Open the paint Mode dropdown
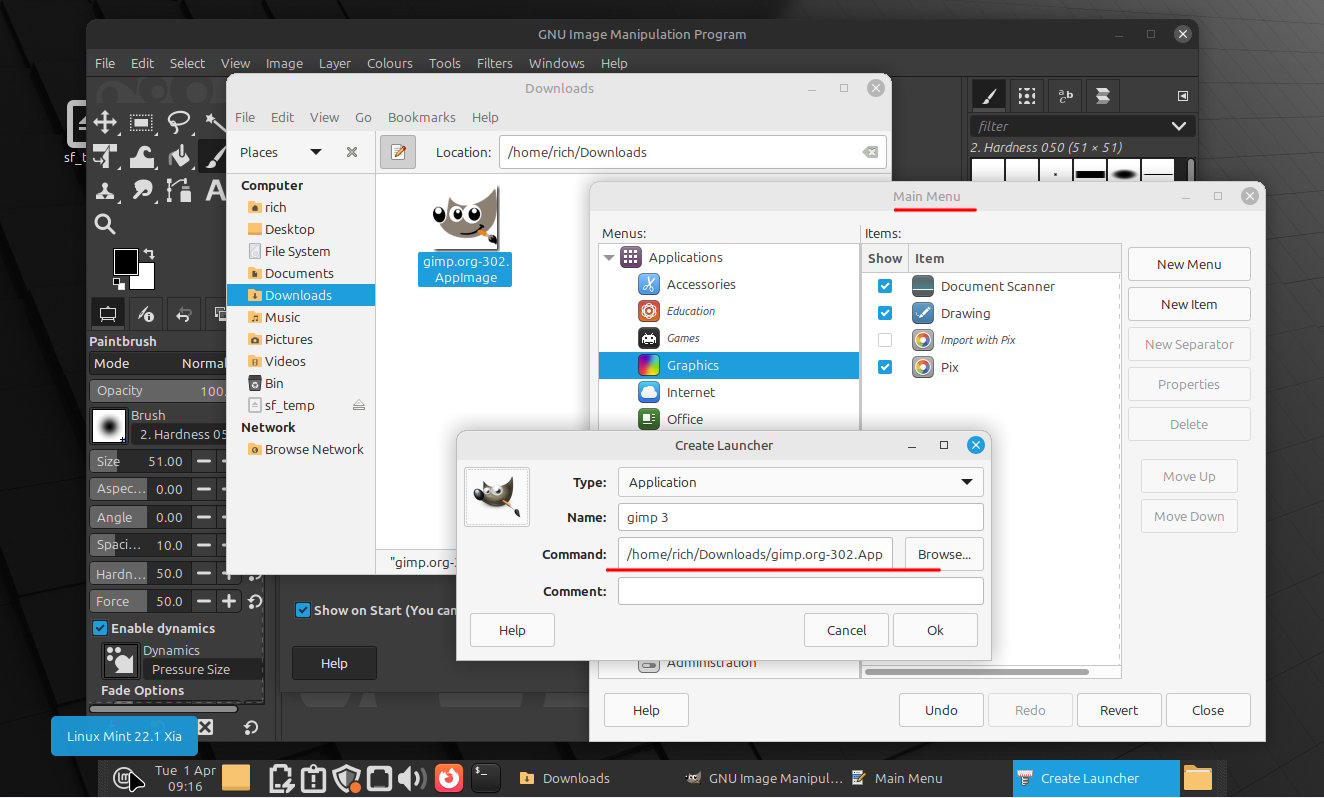The width and height of the screenshot is (1324, 798). [160, 363]
